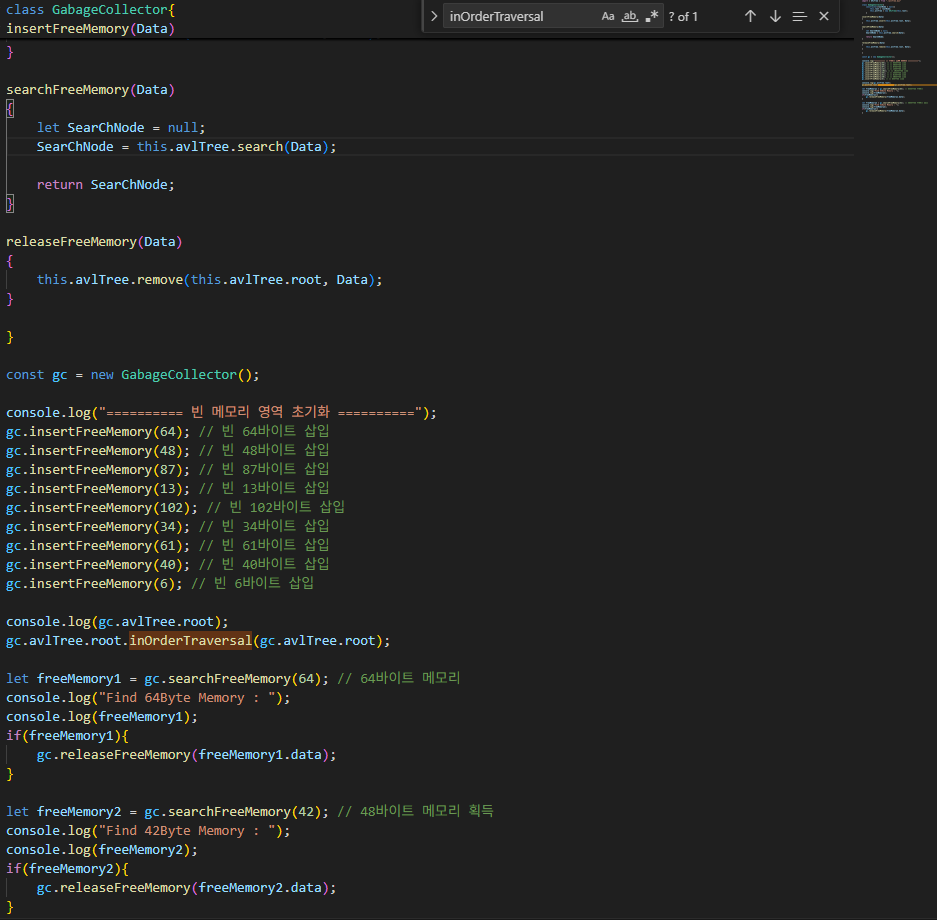
Task: Click the highlighted 'inOrderTraversal' match in code
Action: click(x=191, y=641)
